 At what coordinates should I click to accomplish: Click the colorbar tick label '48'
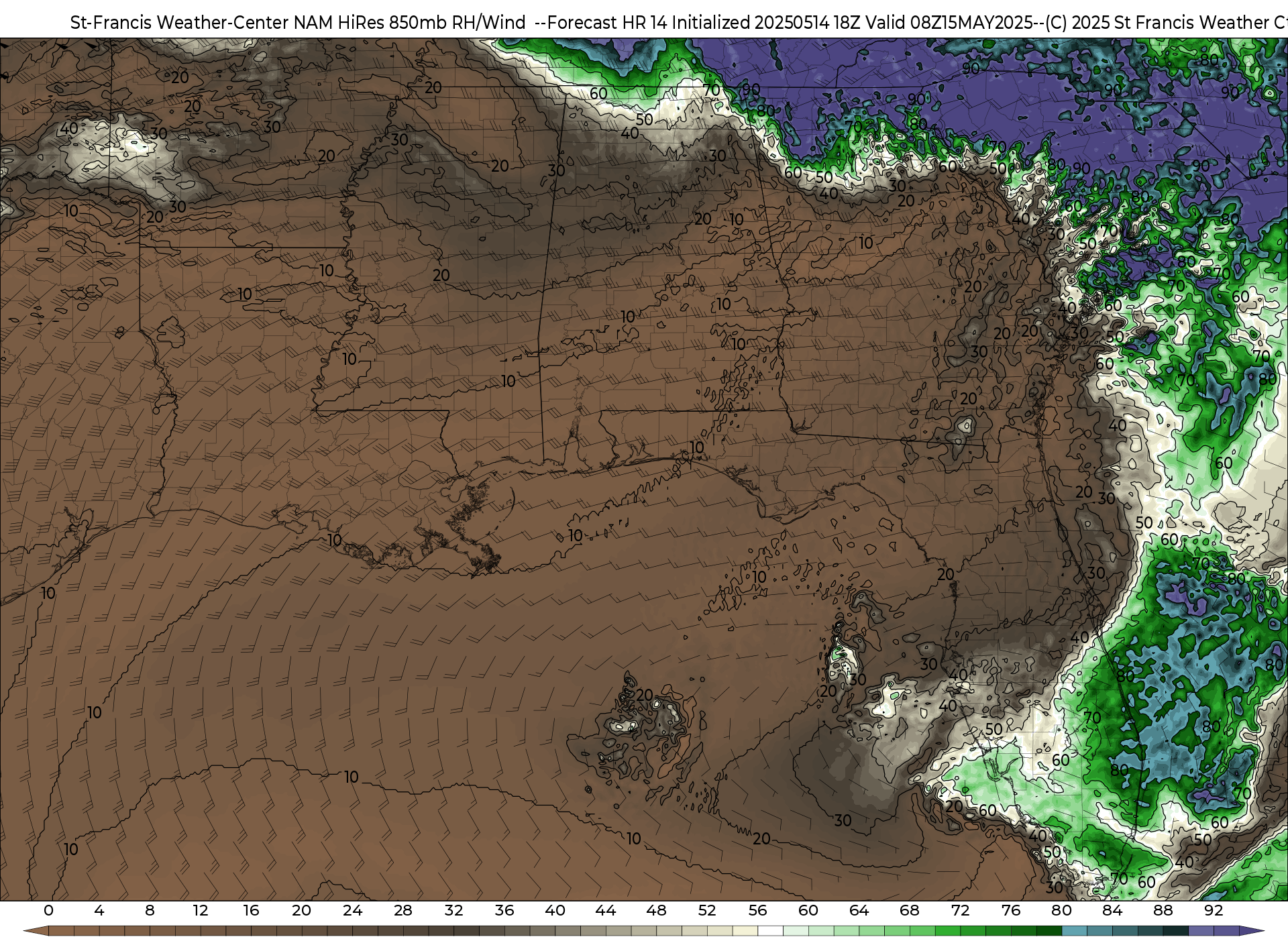coord(657,910)
